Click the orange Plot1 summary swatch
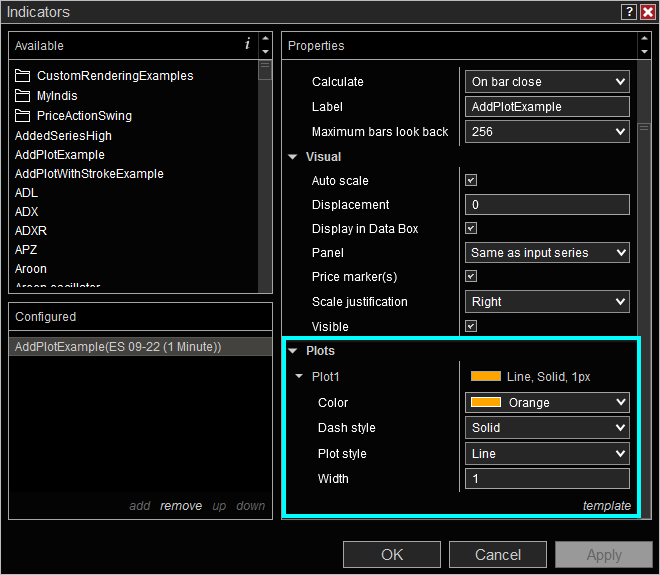Image resolution: width=660 pixels, height=575 pixels. [x=485, y=377]
